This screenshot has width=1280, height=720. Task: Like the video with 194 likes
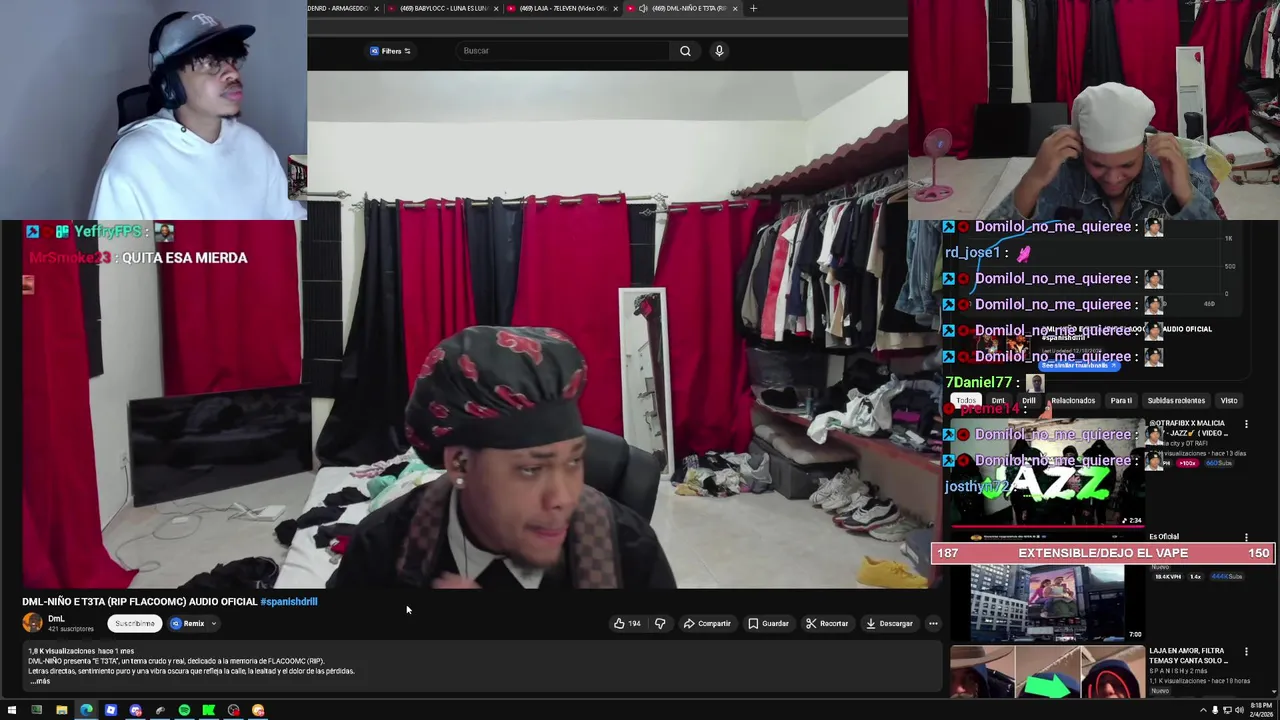coord(627,624)
